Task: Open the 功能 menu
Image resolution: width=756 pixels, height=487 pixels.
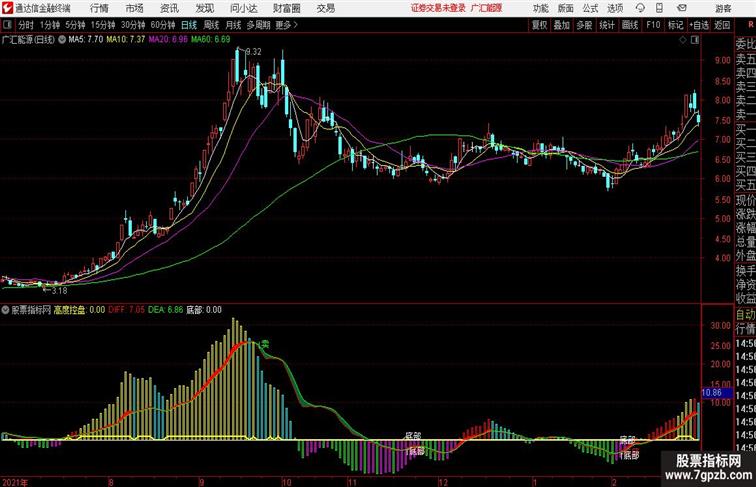Action: [x=540, y=8]
